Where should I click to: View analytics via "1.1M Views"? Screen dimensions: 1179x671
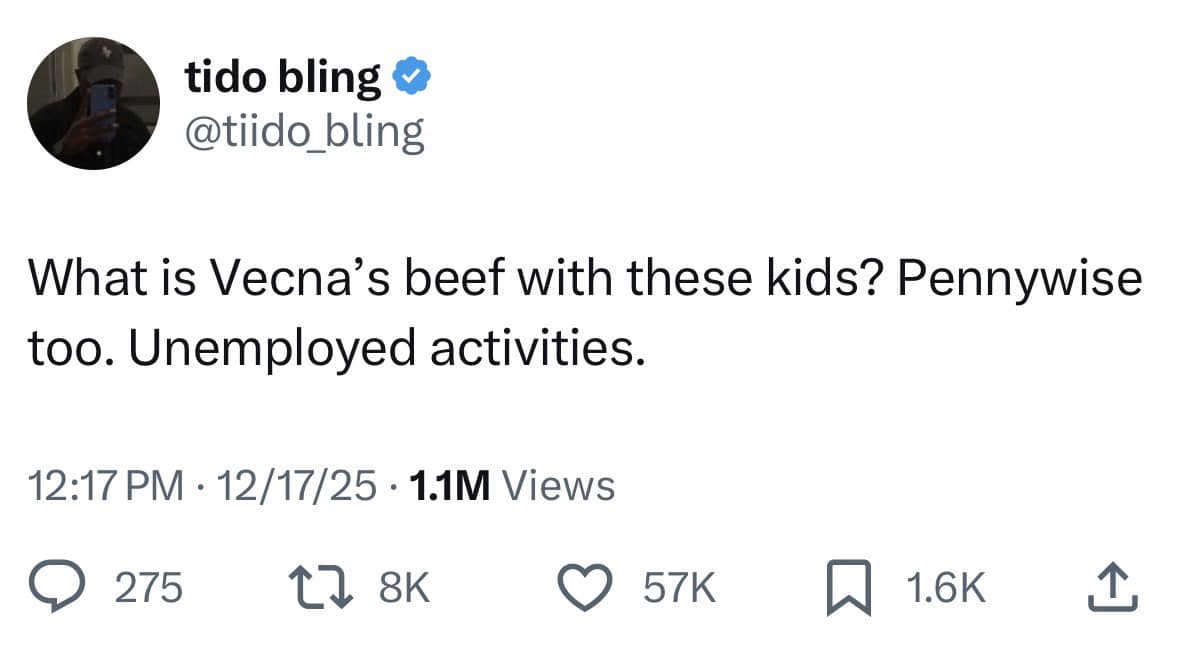pos(512,486)
